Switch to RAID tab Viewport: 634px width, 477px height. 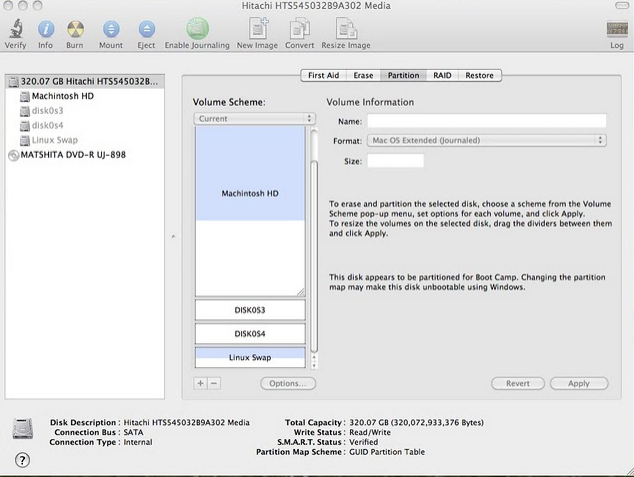(442, 76)
